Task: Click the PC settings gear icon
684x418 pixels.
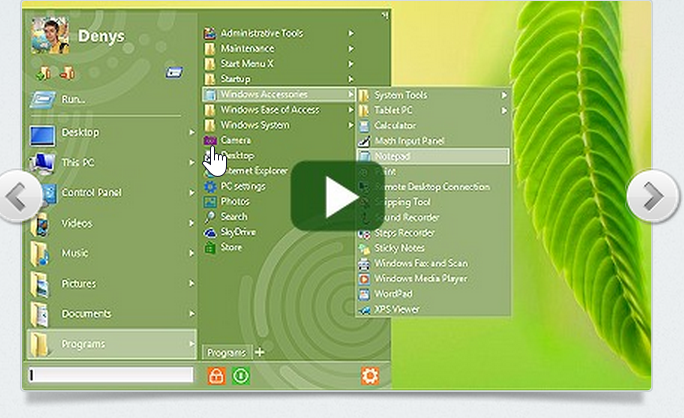Action: pyautogui.click(x=210, y=186)
